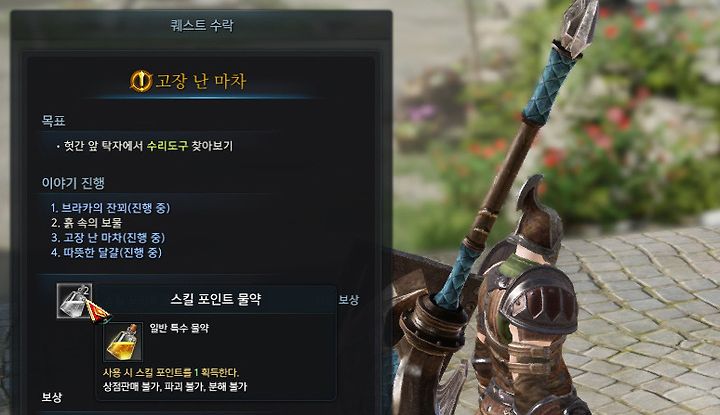The image size is (720, 415).
Task: Click the objective text 헛간 앞 탁자에서
Action: click(103, 146)
